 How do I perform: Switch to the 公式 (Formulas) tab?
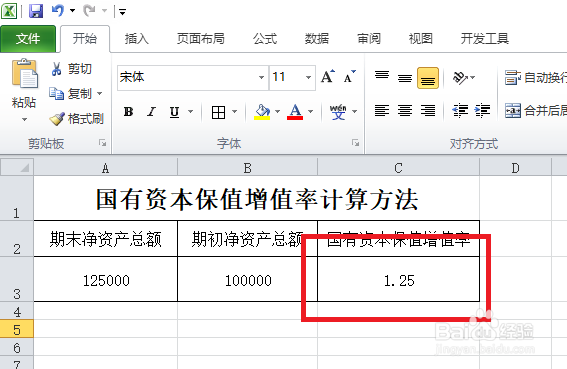(x=265, y=39)
